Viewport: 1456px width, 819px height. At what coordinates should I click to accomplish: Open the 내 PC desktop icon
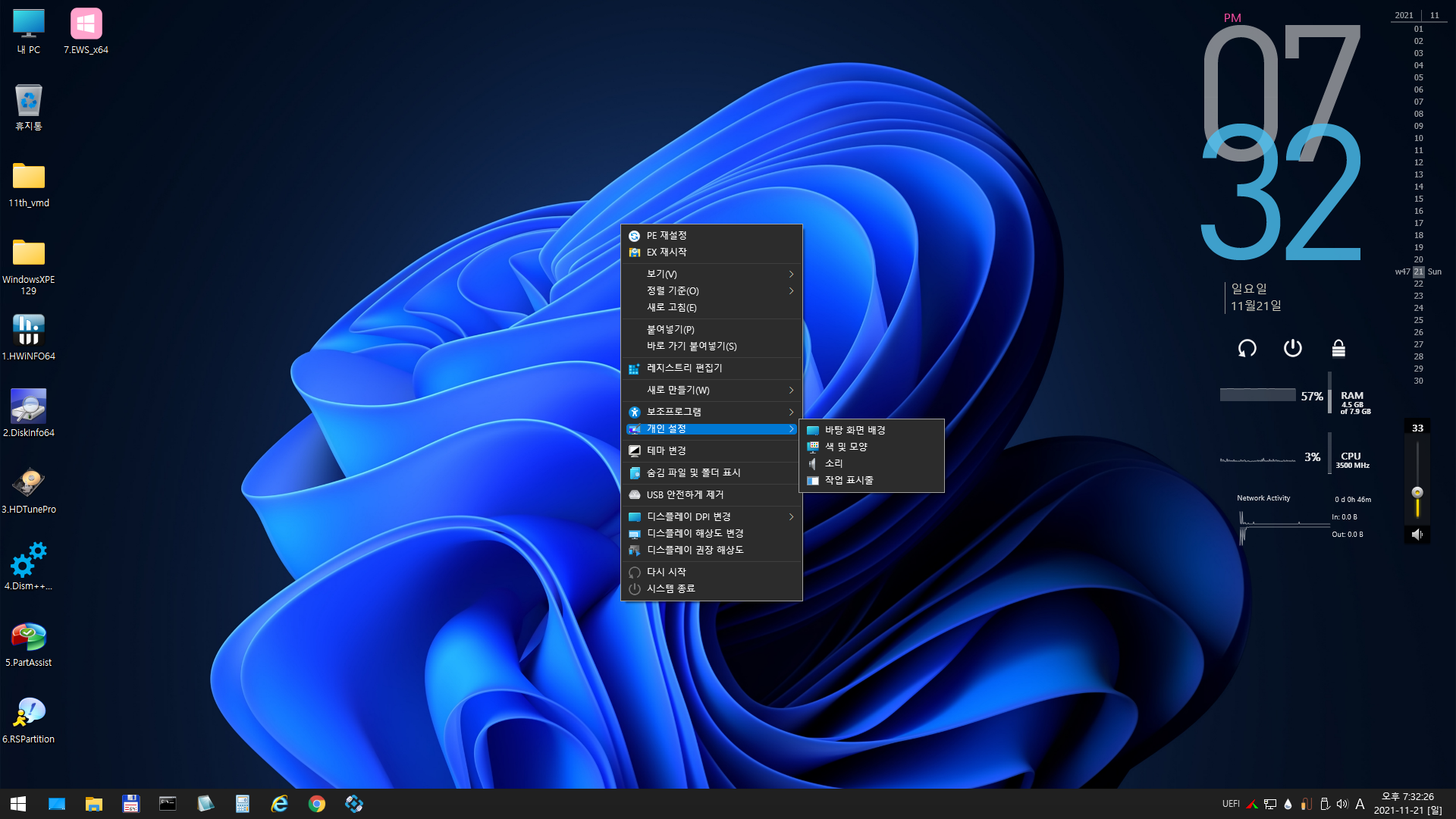29,32
